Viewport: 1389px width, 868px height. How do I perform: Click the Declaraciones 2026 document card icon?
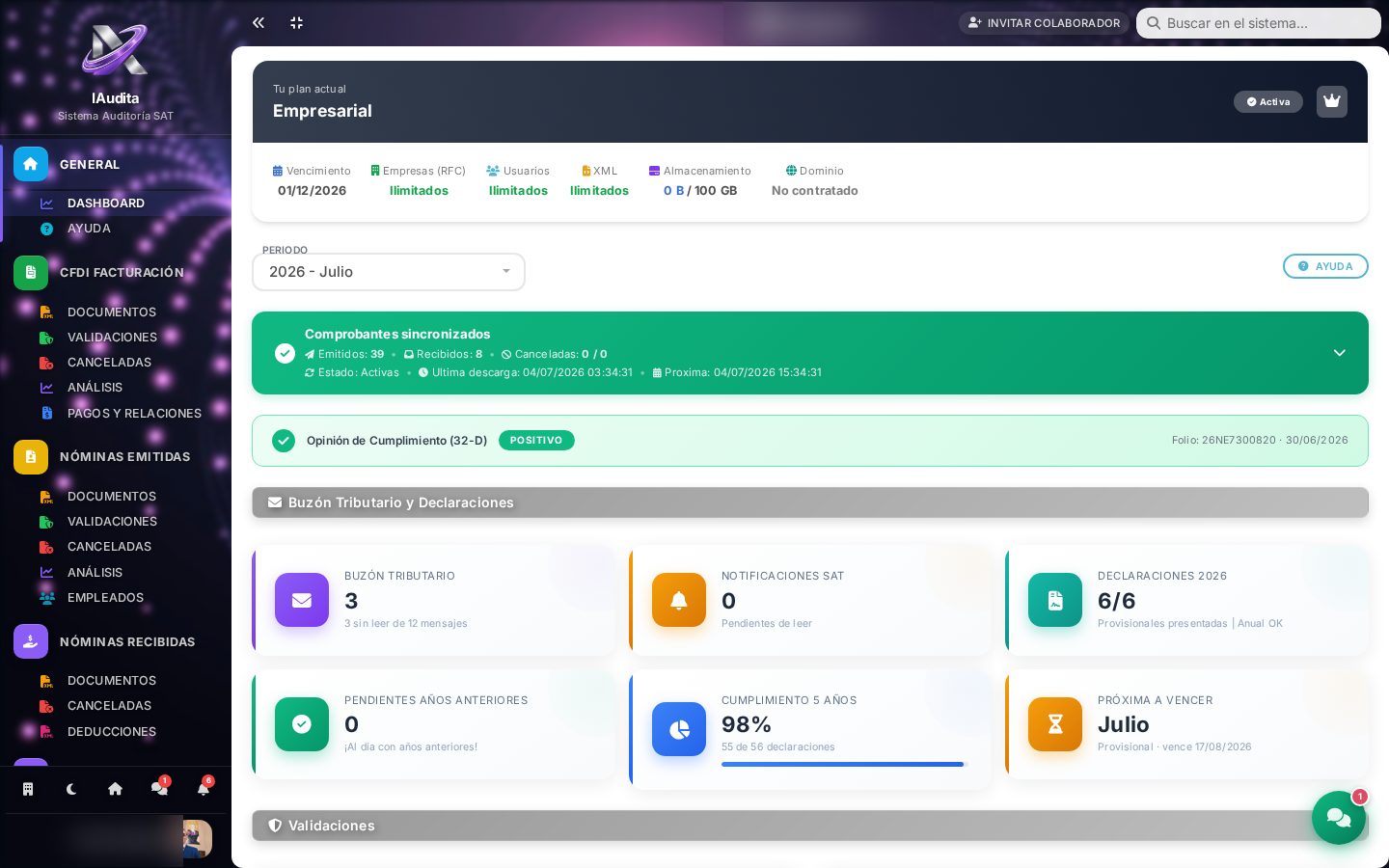coord(1055,600)
